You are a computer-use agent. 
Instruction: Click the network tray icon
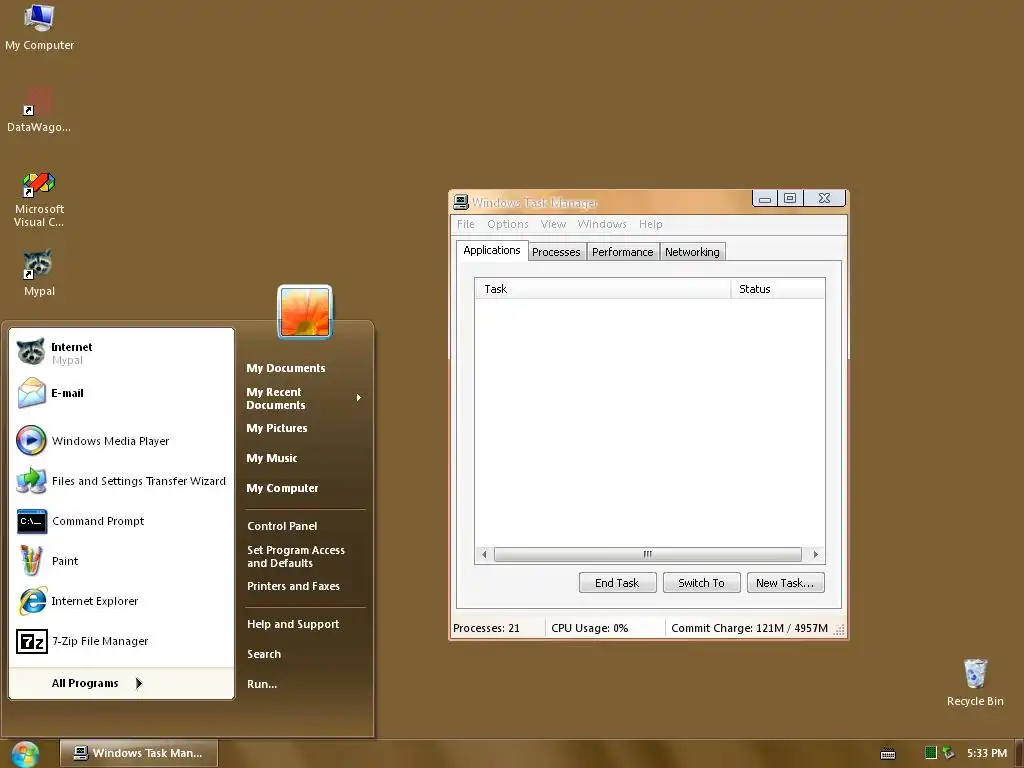pos(948,753)
